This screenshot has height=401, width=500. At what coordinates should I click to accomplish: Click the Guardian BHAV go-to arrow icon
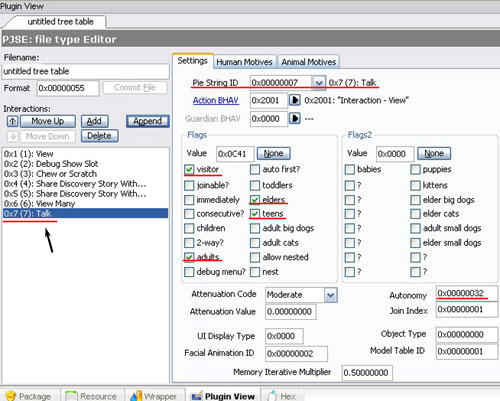click(295, 118)
